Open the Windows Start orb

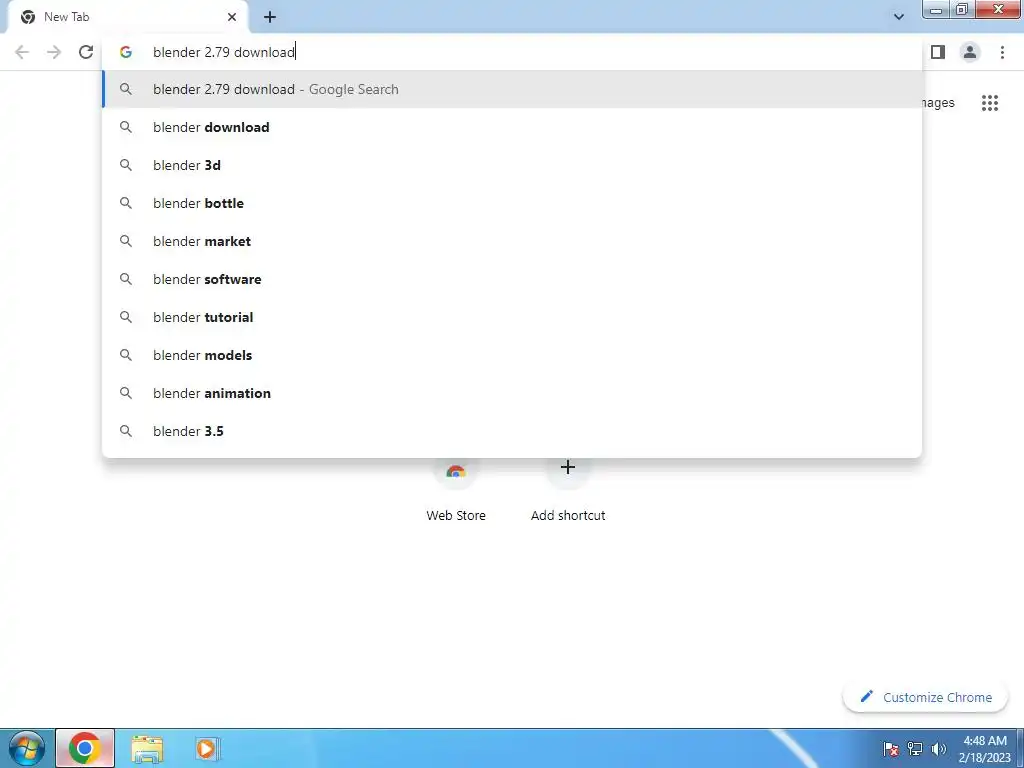(27, 748)
